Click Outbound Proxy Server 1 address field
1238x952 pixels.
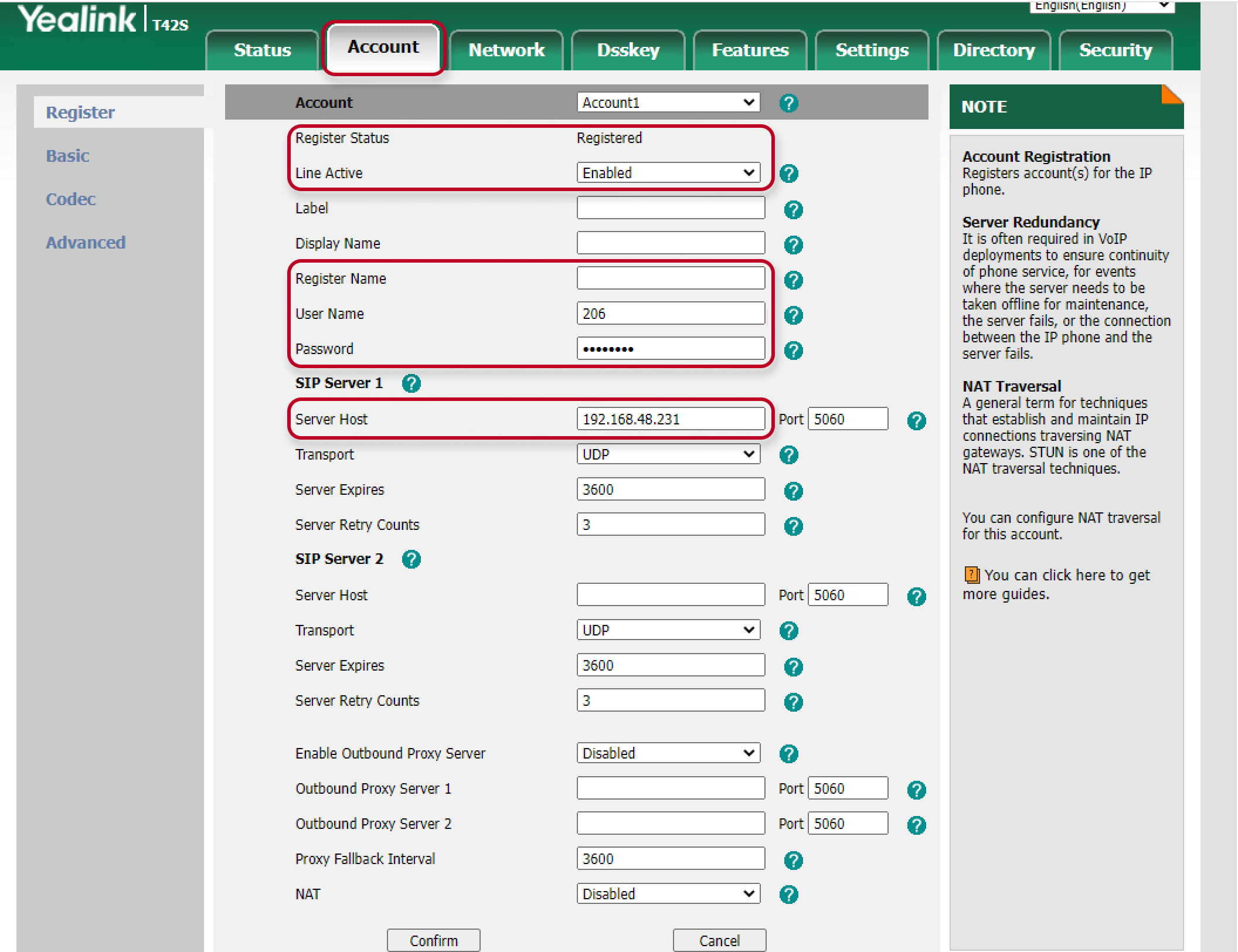671,788
